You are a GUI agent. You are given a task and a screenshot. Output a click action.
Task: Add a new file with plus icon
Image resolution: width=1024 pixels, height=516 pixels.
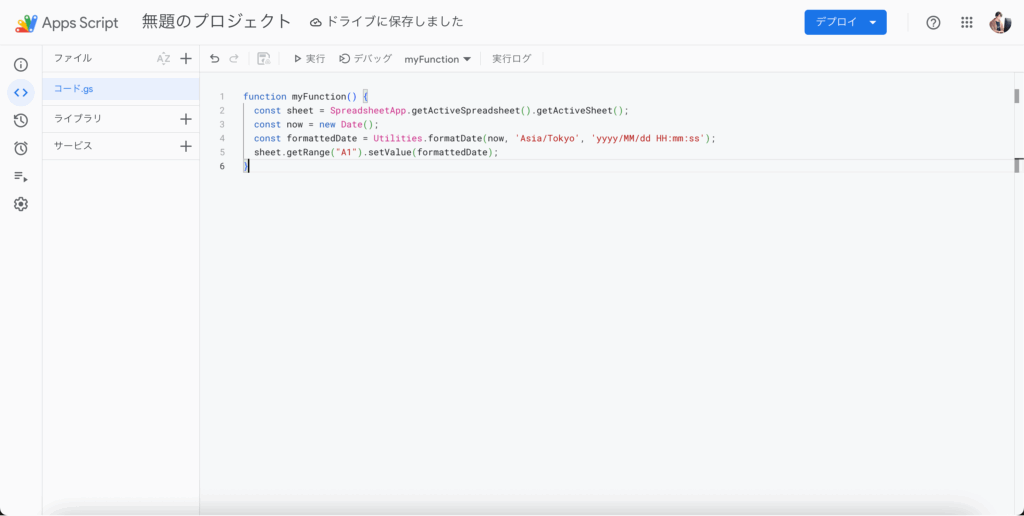(185, 59)
